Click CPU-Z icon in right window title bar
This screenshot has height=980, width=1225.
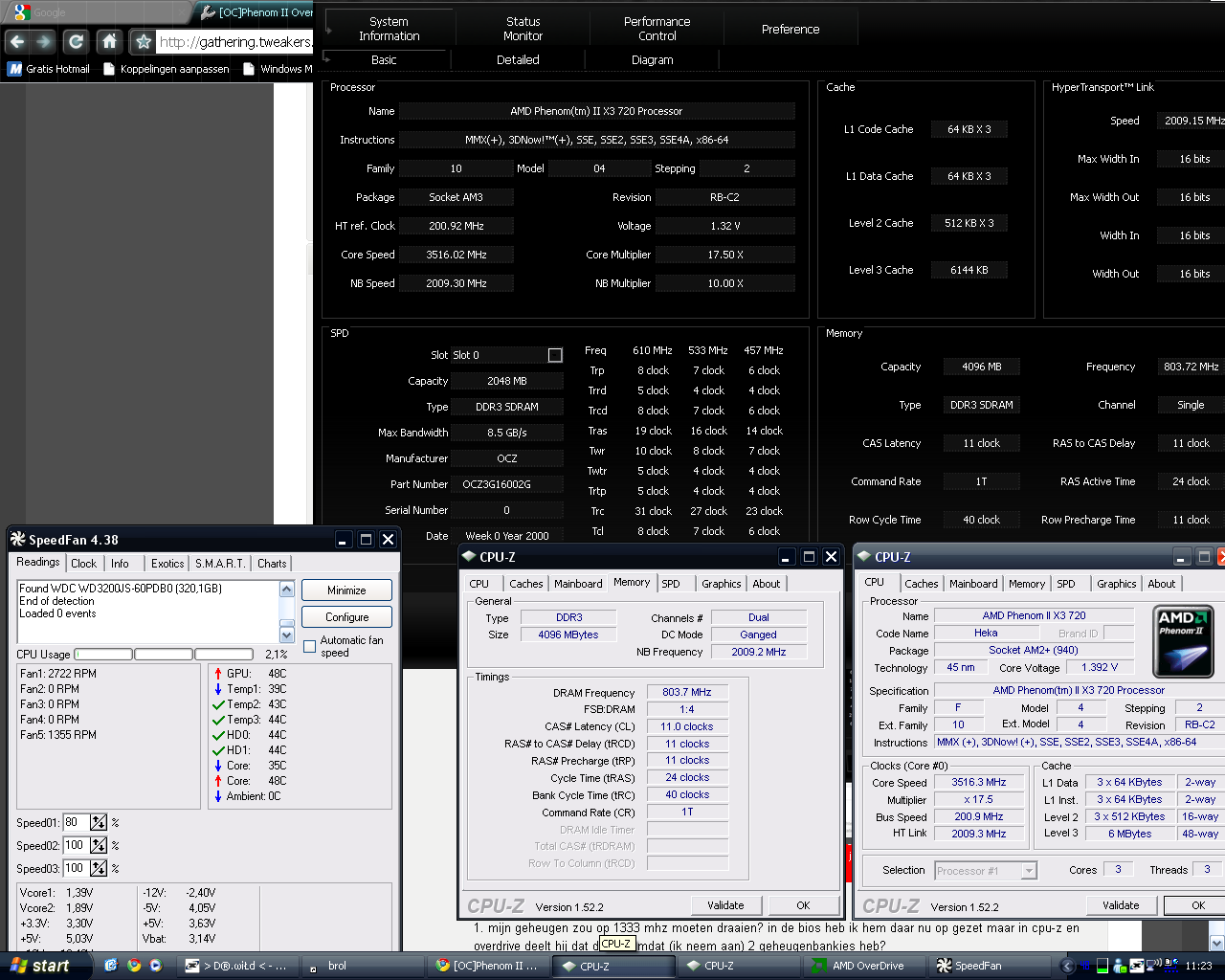point(864,556)
